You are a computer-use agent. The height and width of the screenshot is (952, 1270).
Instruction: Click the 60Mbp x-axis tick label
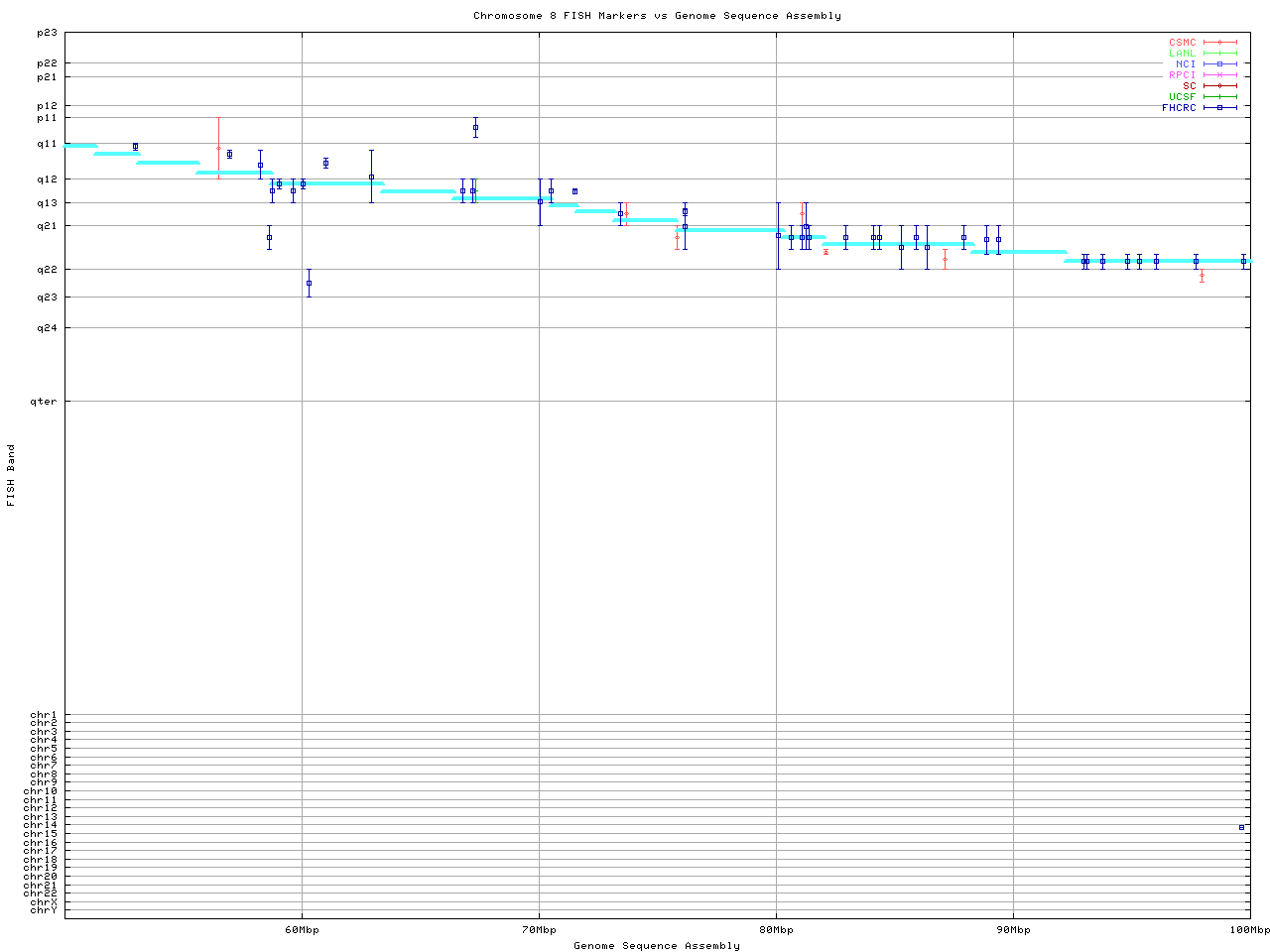pyautogui.click(x=302, y=930)
